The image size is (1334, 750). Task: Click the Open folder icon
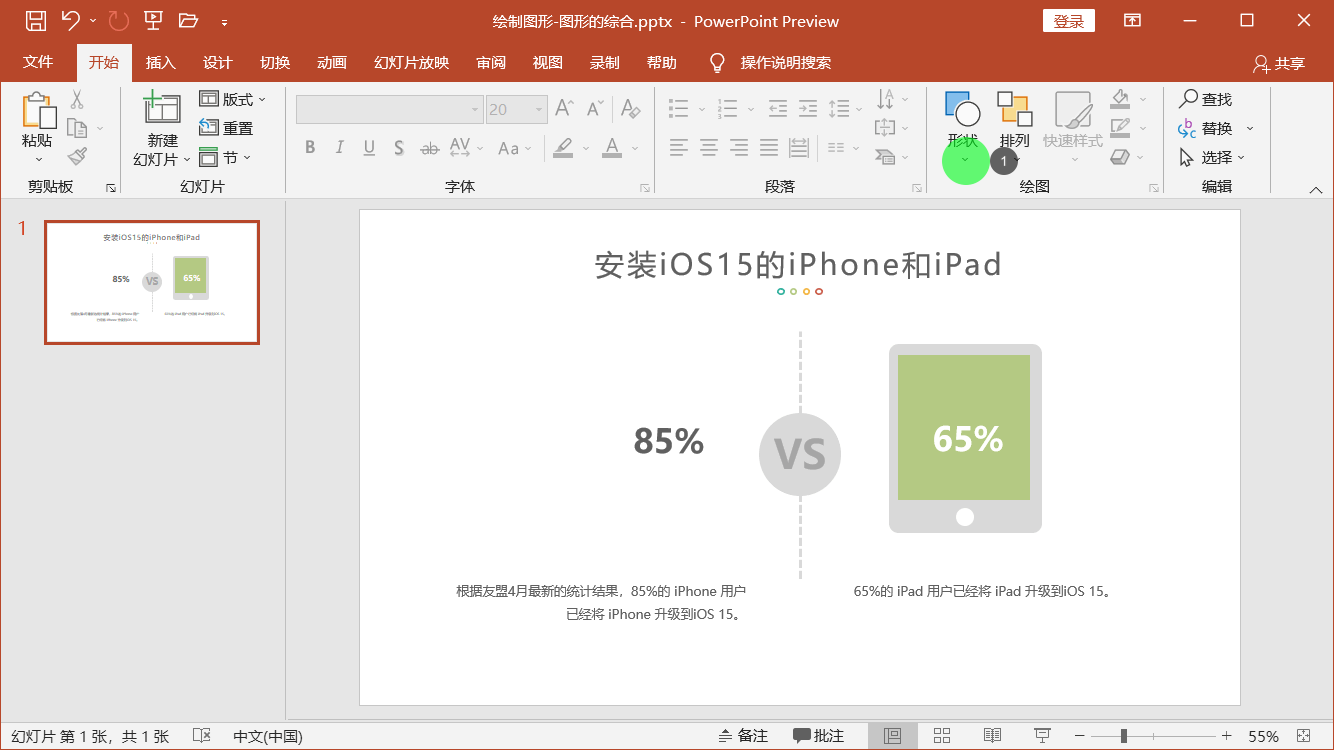click(x=188, y=20)
